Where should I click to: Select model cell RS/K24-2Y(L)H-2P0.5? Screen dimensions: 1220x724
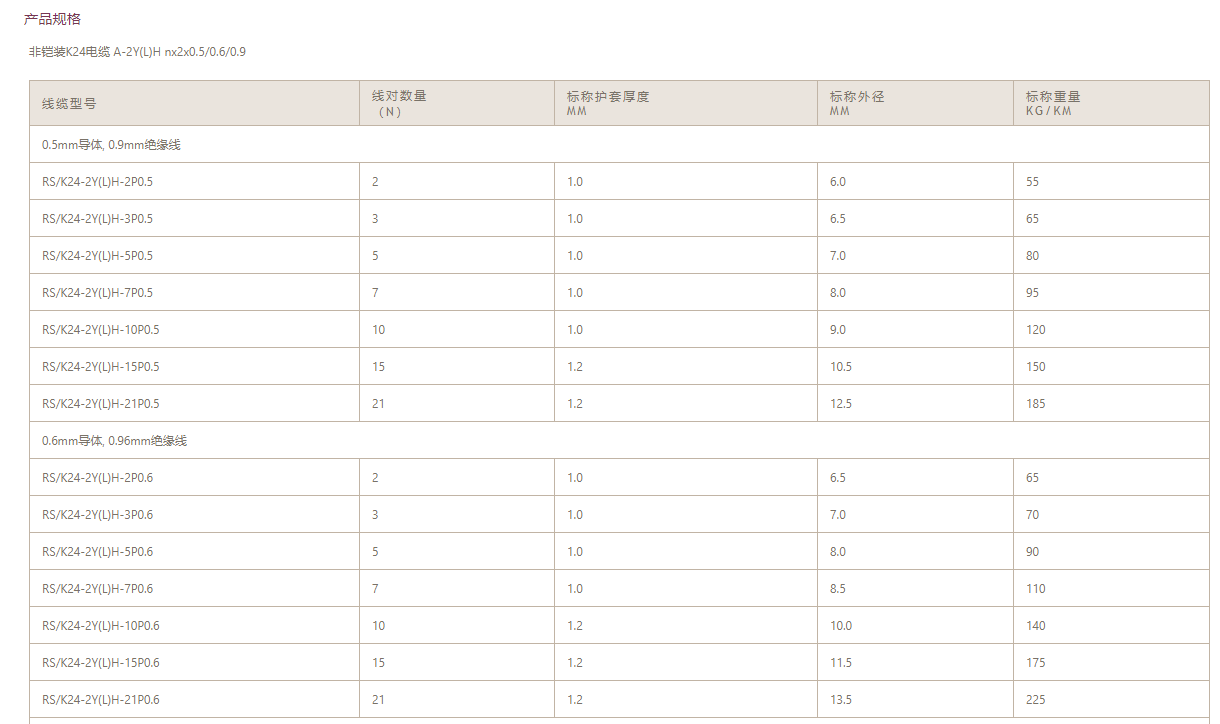[97, 182]
